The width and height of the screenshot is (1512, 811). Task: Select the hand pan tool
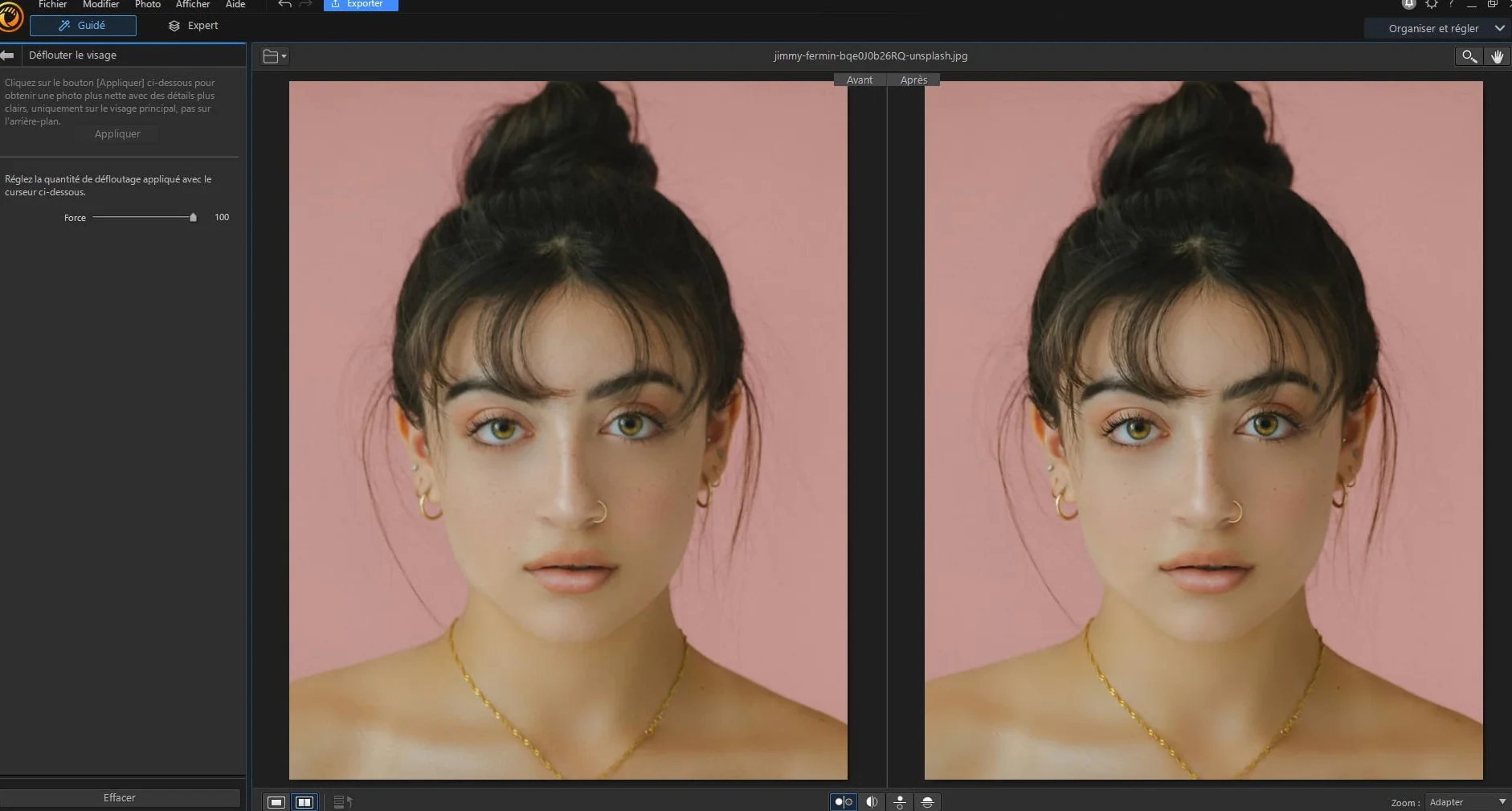pos(1497,56)
